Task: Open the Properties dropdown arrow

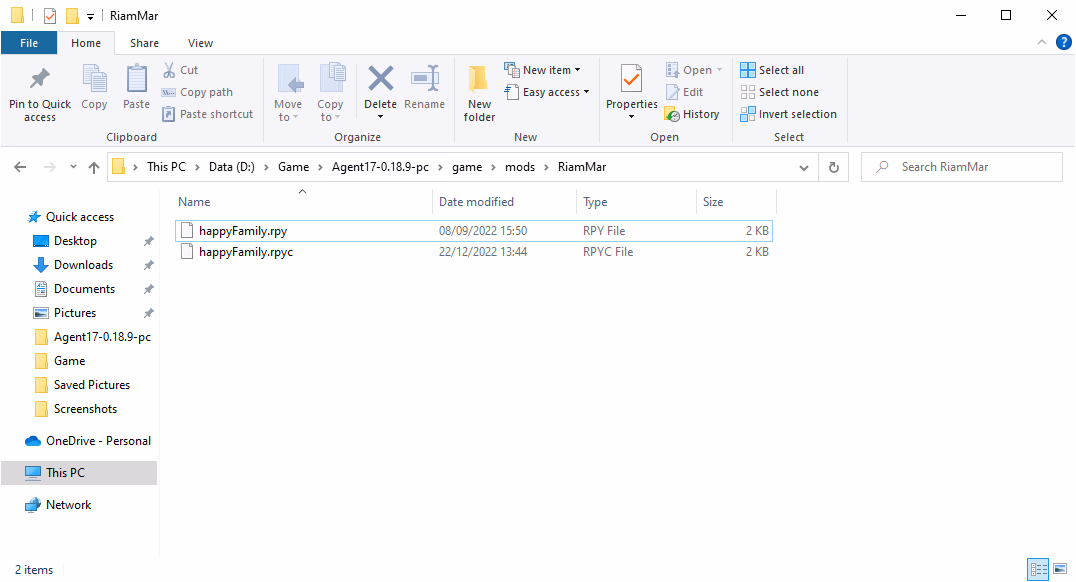Action: [631, 117]
